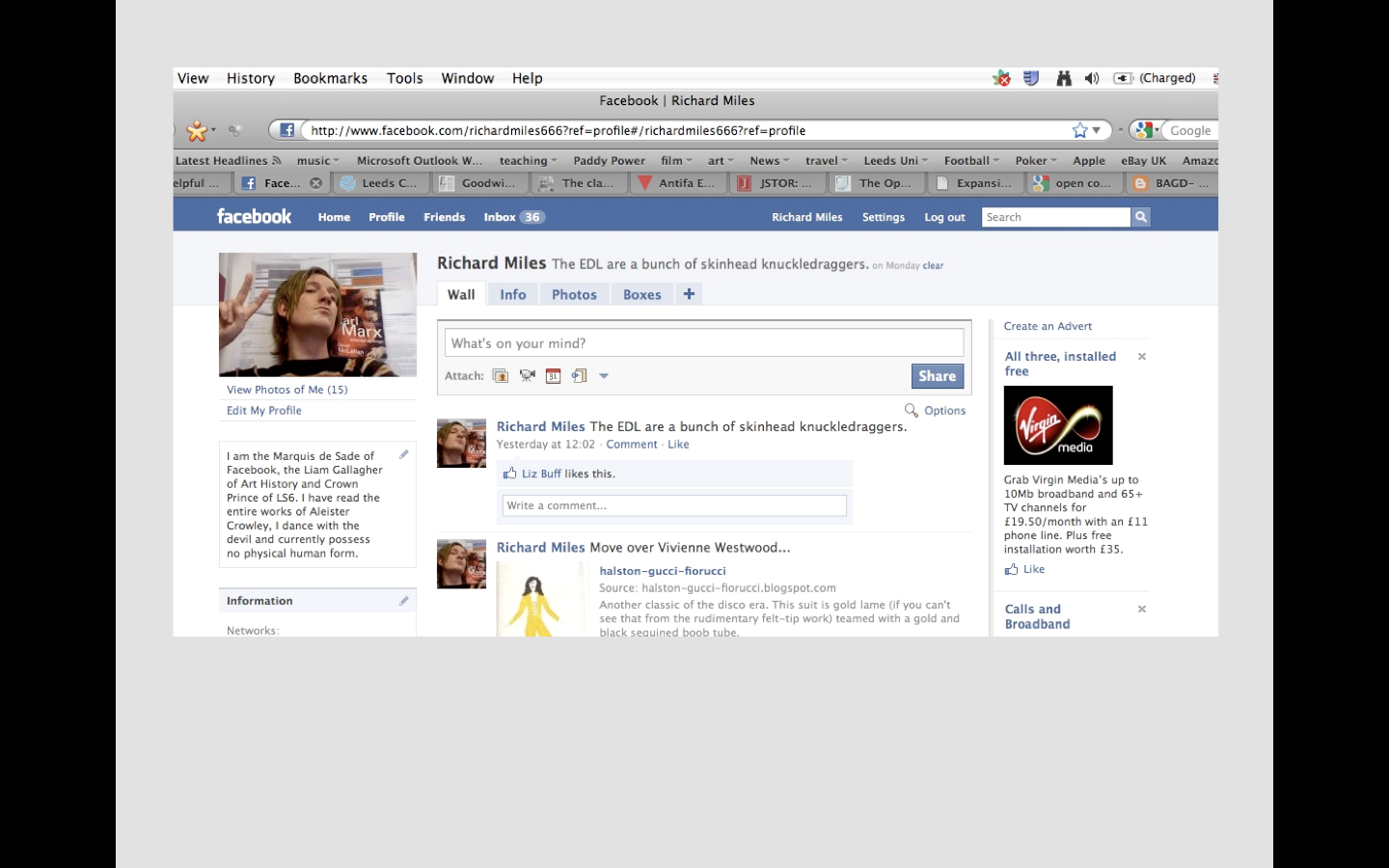
Task: Add a new profile tab with the plus icon
Action: coord(689,294)
